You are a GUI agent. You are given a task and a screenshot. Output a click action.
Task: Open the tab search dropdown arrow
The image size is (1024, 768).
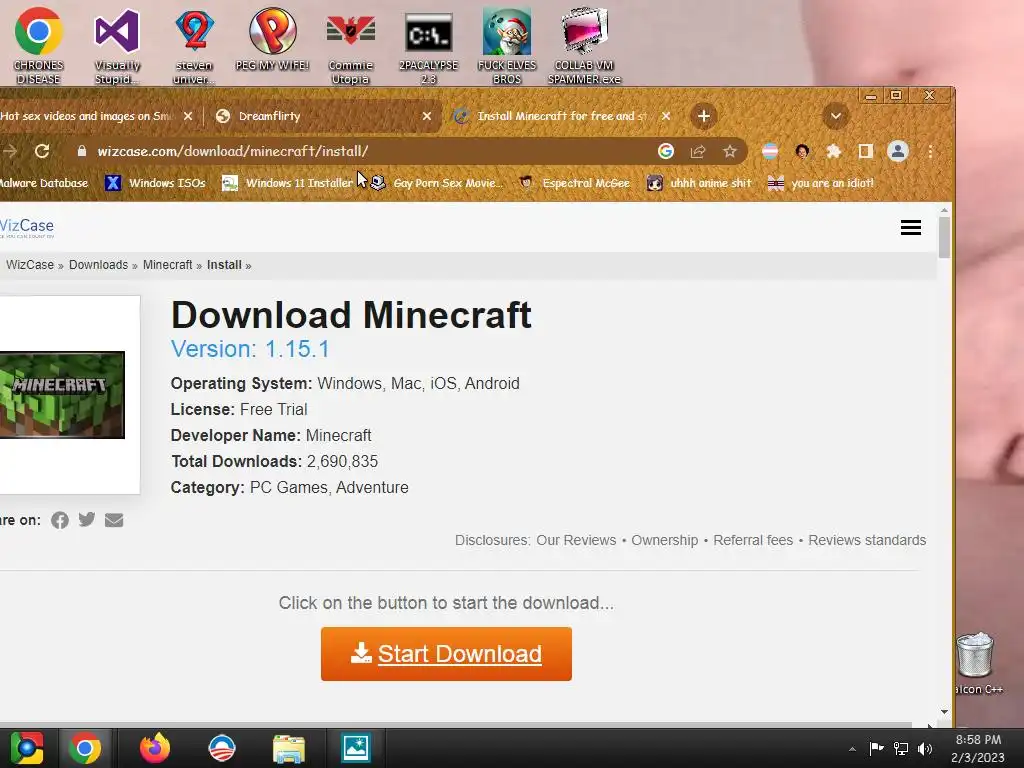point(835,116)
